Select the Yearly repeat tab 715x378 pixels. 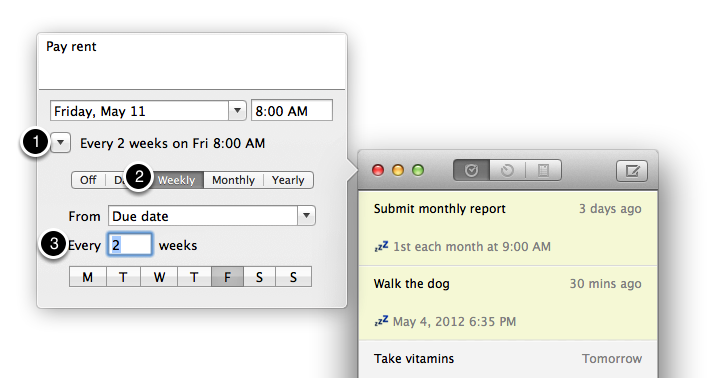point(288,180)
